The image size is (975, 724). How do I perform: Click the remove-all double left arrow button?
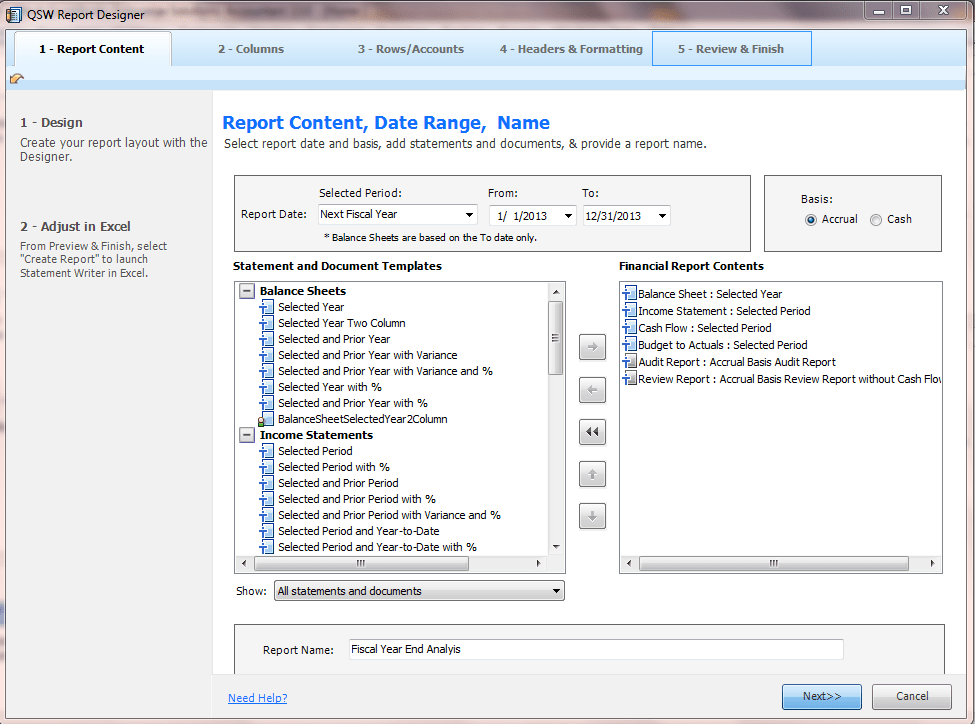click(x=592, y=432)
